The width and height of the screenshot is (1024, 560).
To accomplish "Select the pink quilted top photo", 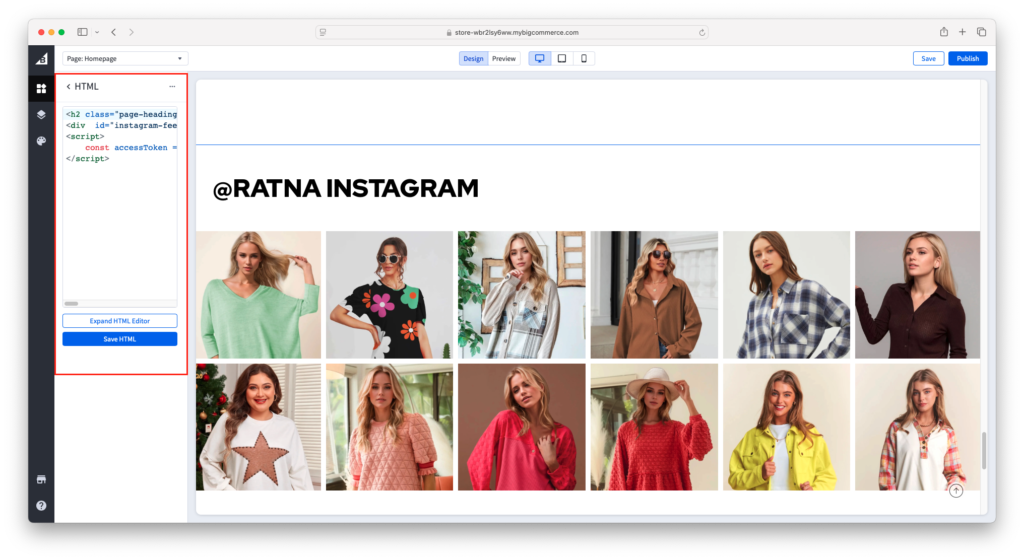I will pyautogui.click(x=389, y=427).
